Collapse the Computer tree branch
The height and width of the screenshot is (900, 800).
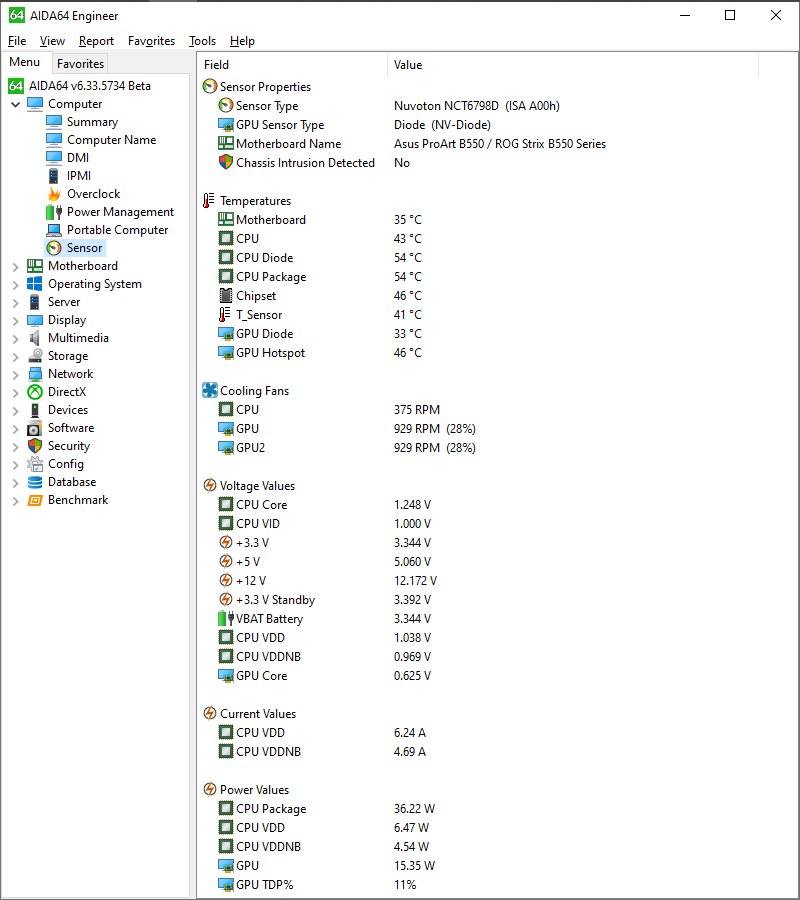point(14,103)
